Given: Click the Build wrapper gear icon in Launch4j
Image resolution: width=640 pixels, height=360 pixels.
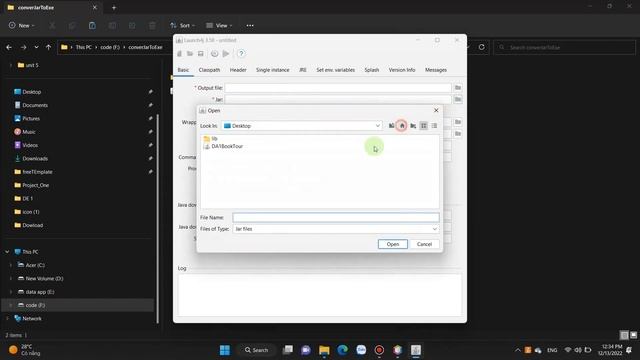Looking at the screenshot, I should 214,54.
